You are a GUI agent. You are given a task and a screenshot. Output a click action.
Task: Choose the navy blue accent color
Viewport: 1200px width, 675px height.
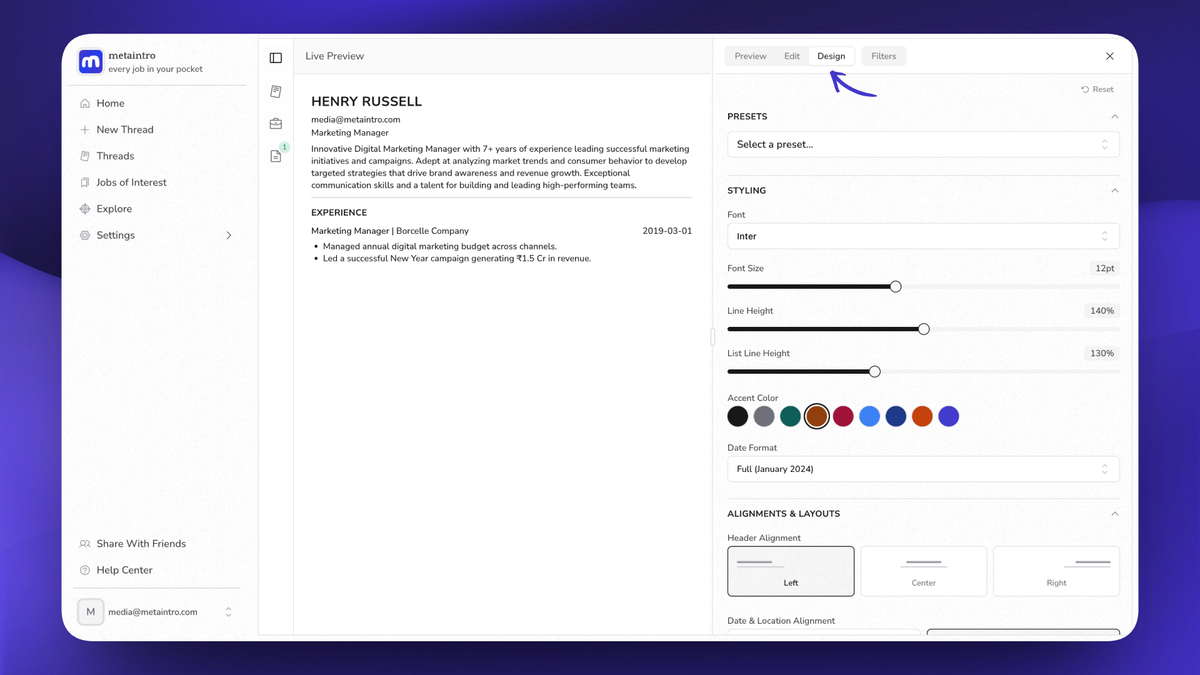point(896,417)
